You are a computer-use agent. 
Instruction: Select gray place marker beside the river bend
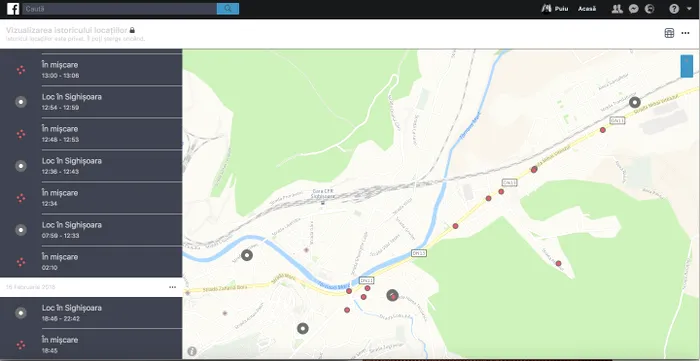pos(247,255)
